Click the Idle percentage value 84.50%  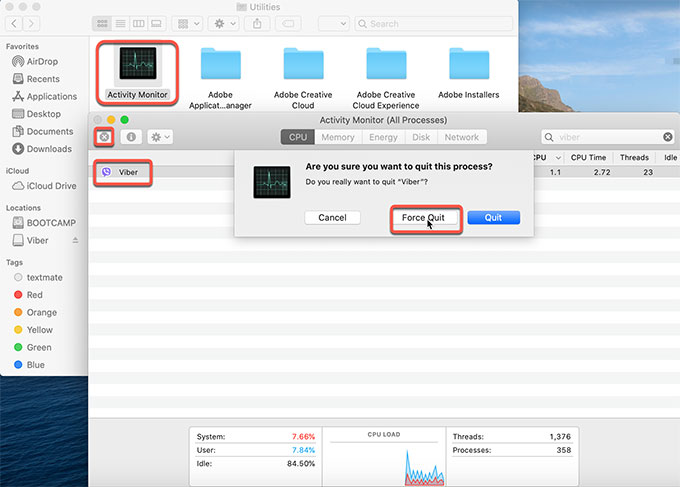coord(301,464)
